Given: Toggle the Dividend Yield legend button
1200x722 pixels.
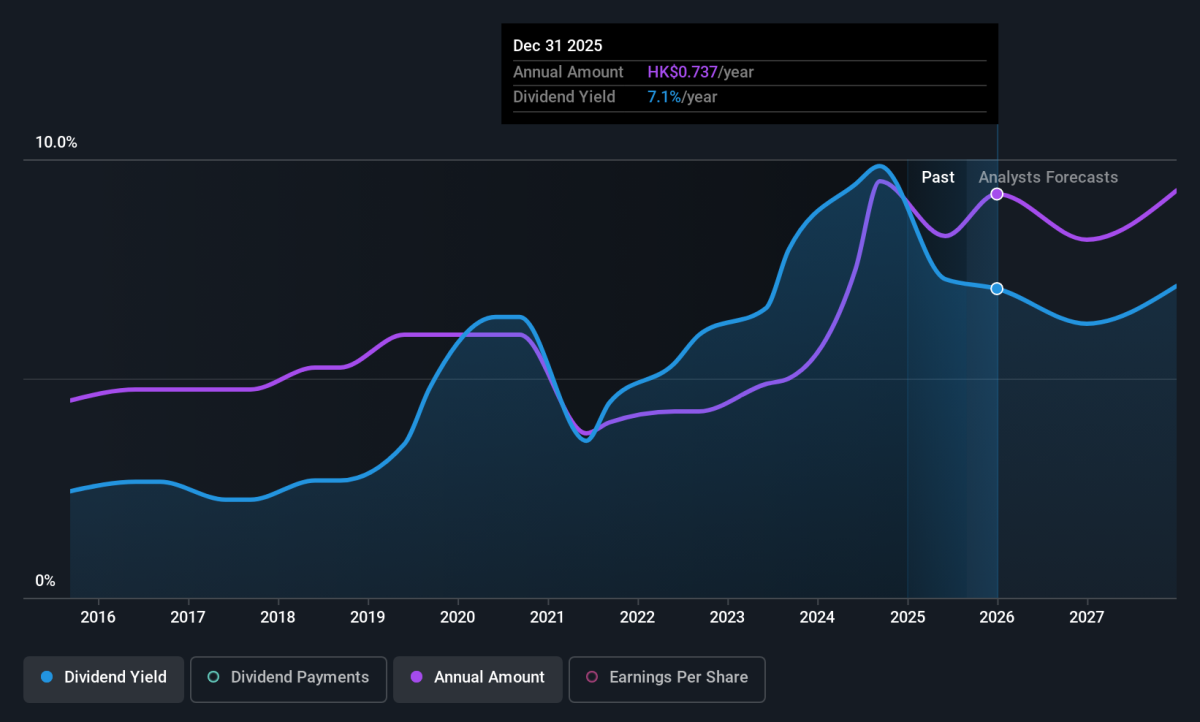Looking at the screenshot, I should pyautogui.click(x=103, y=677).
